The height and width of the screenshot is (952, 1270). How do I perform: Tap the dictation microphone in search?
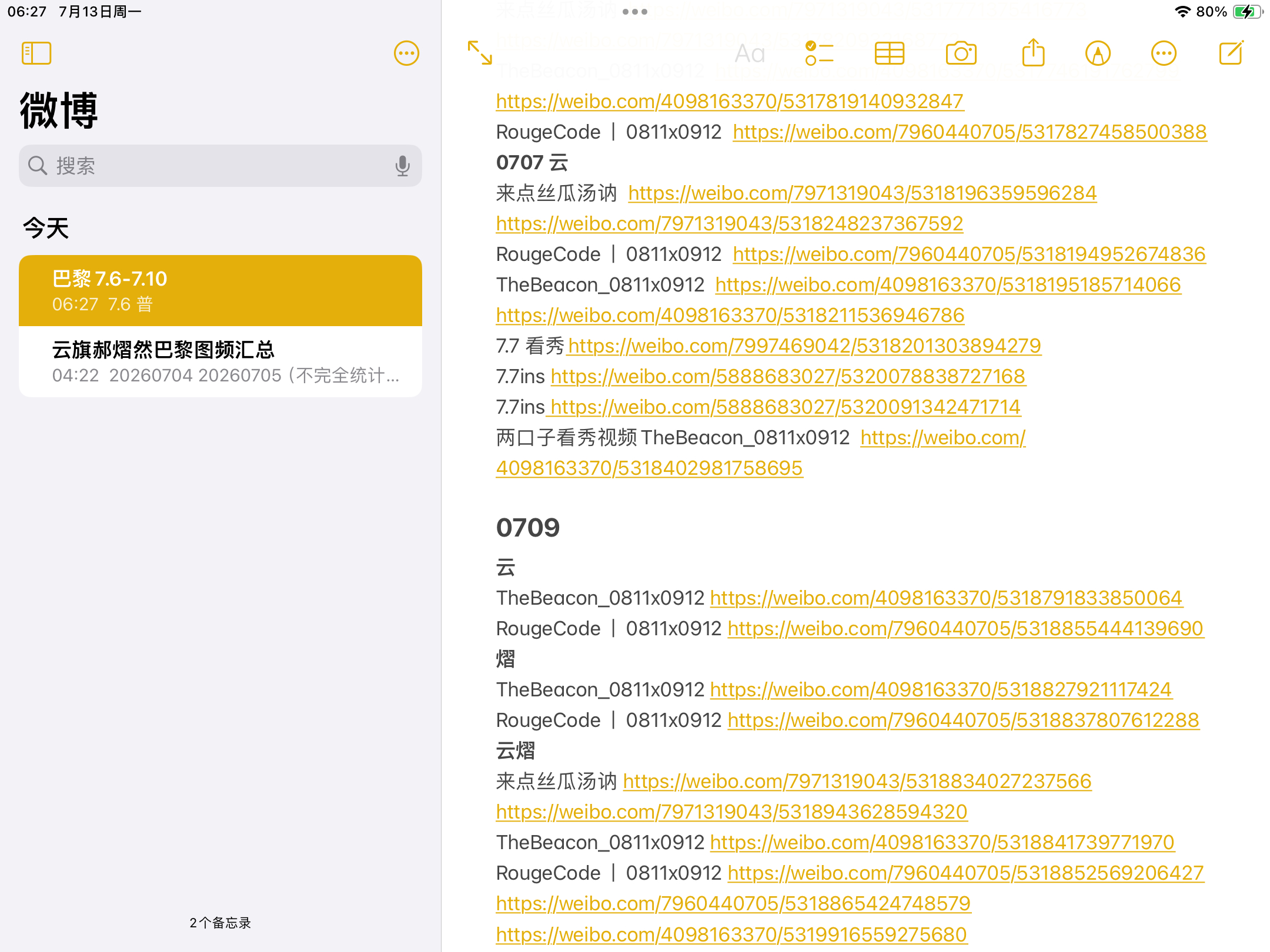(x=402, y=166)
